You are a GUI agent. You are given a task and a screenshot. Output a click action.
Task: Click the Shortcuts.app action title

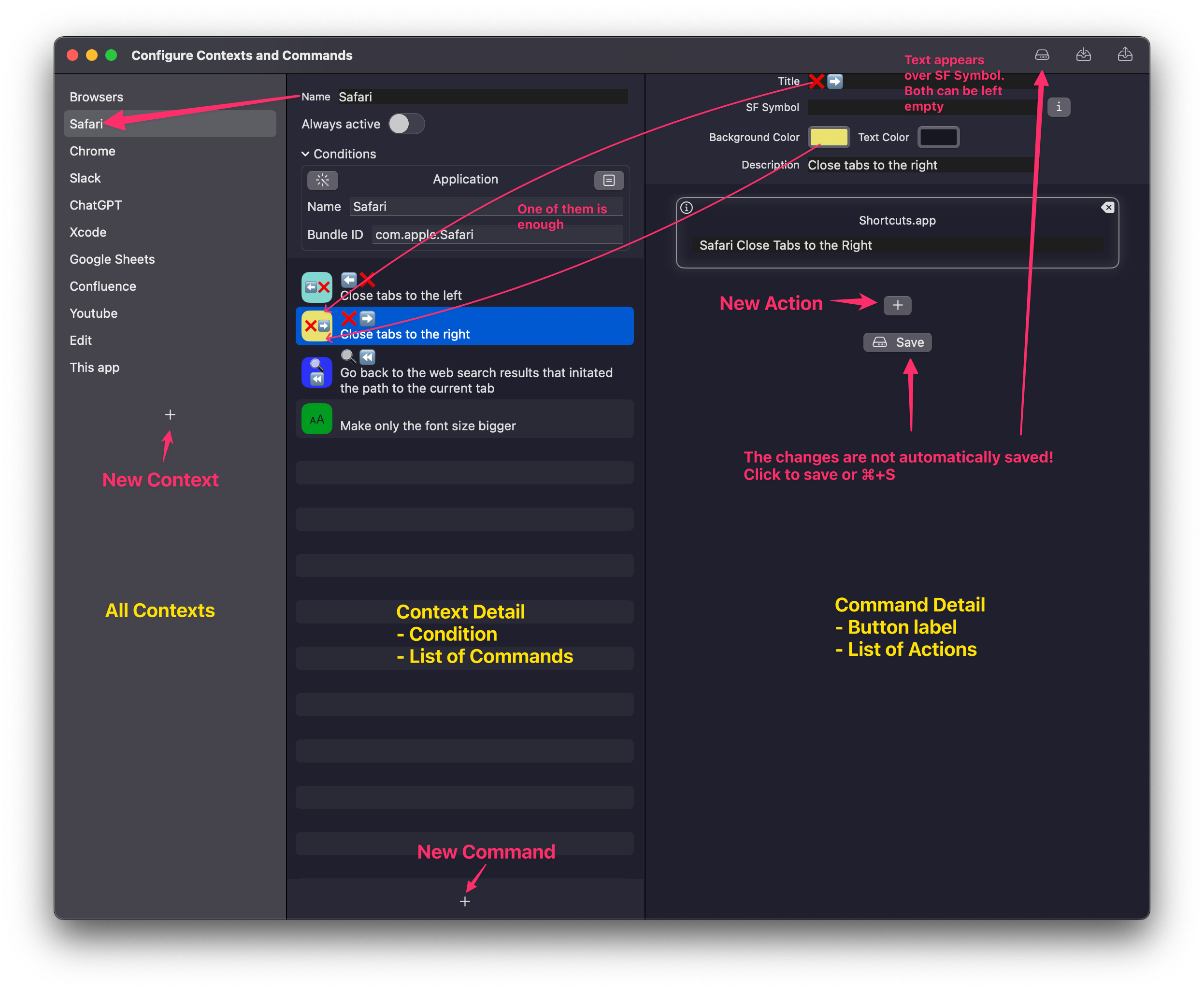(897, 220)
